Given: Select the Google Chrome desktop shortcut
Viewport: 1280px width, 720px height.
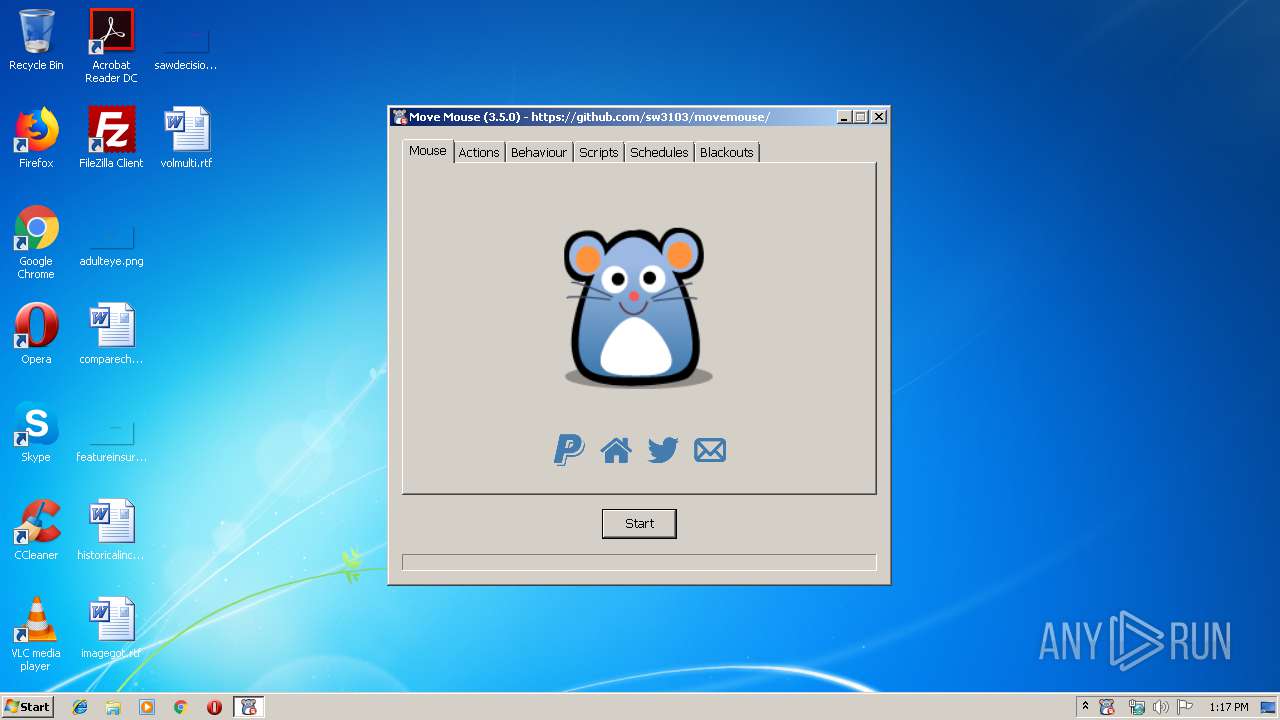Looking at the screenshot, I should (36, 242).
